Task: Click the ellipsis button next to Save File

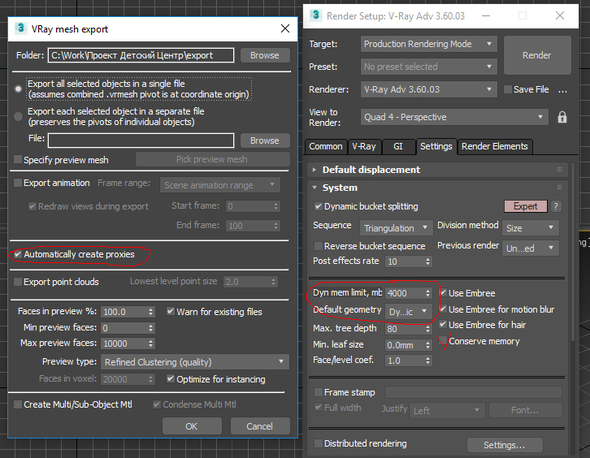Action: [563, 90]
